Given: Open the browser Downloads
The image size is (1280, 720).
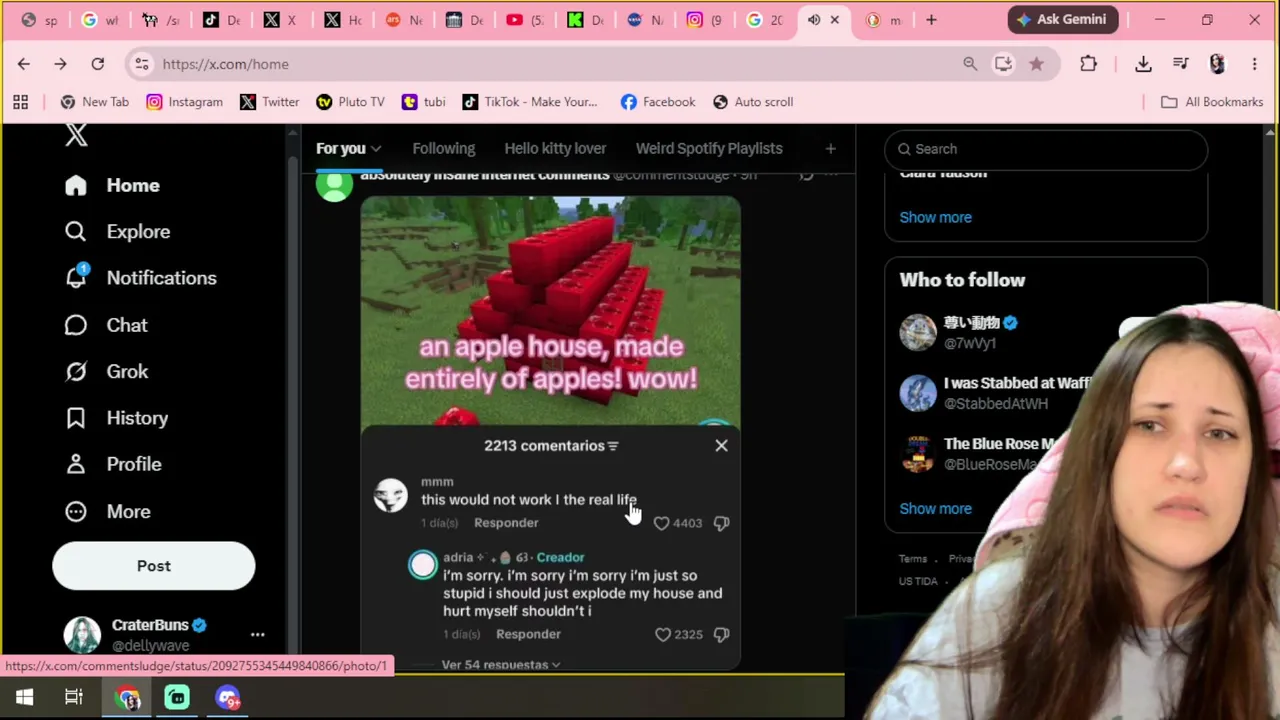Looking at the screenshot, I should [x=1143, y=64].
